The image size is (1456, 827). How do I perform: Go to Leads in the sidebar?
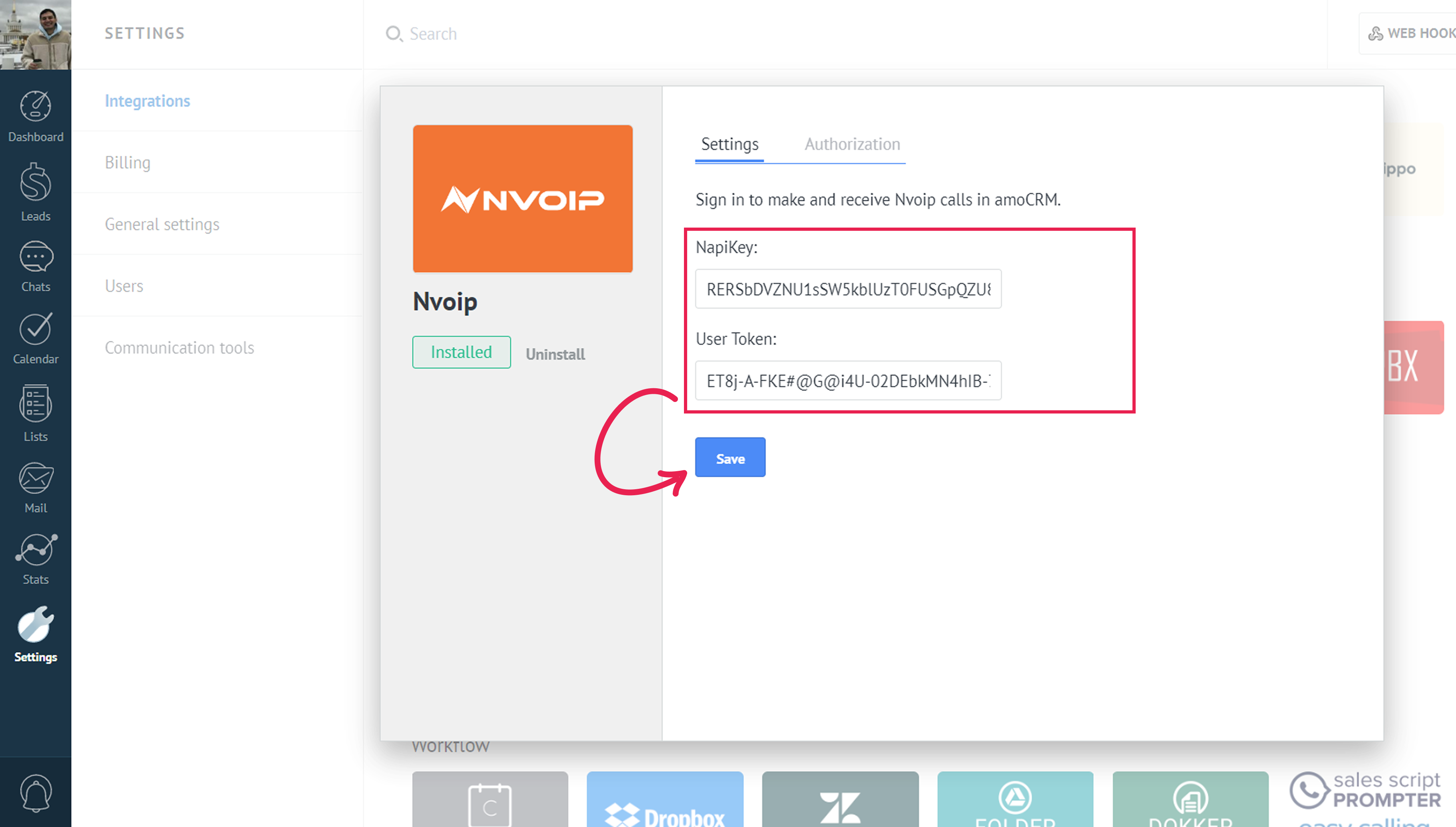35,192
